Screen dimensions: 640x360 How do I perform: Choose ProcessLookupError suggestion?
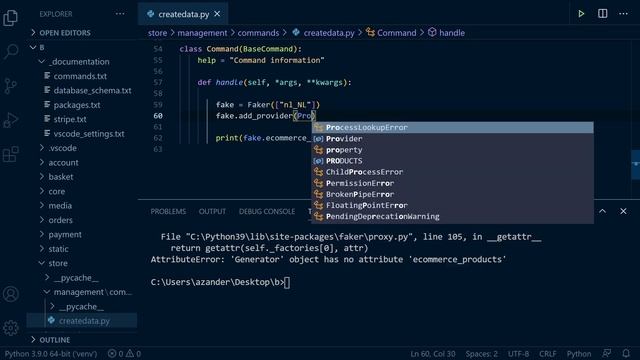coord(453,127)
